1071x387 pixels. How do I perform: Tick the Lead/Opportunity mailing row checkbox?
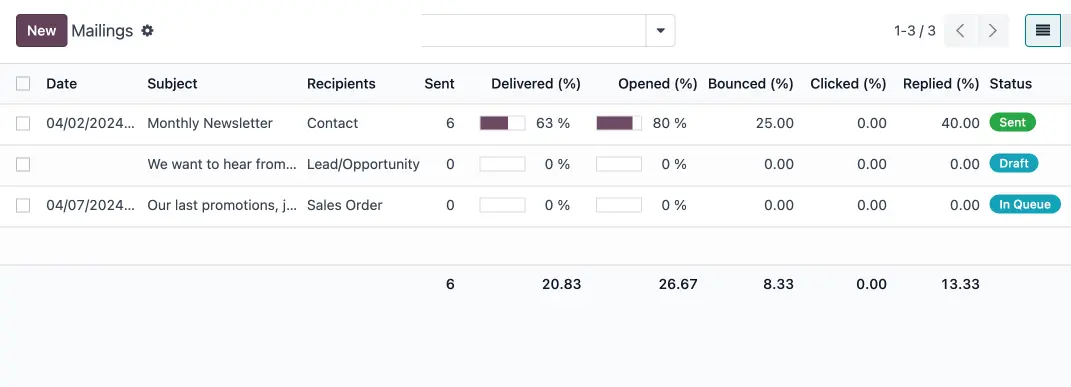click(x=23, y=164)
